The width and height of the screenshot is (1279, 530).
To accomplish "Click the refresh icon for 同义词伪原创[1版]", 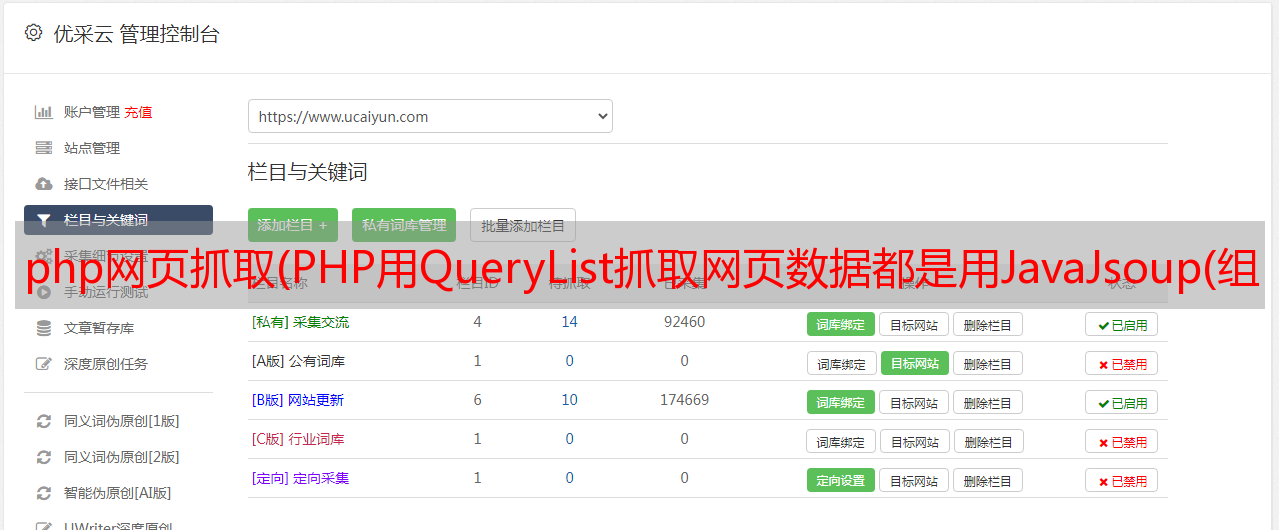I will tap(44, 421).
